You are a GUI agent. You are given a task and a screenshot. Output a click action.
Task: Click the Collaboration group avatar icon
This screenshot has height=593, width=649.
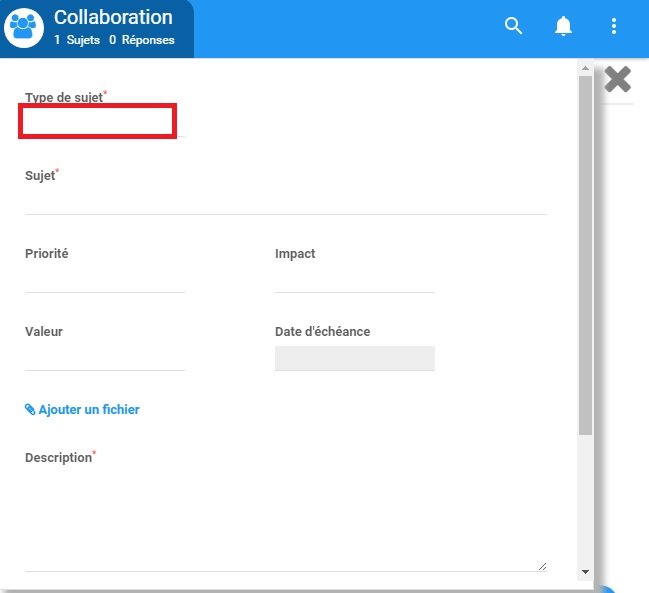(x=24, y=27)
